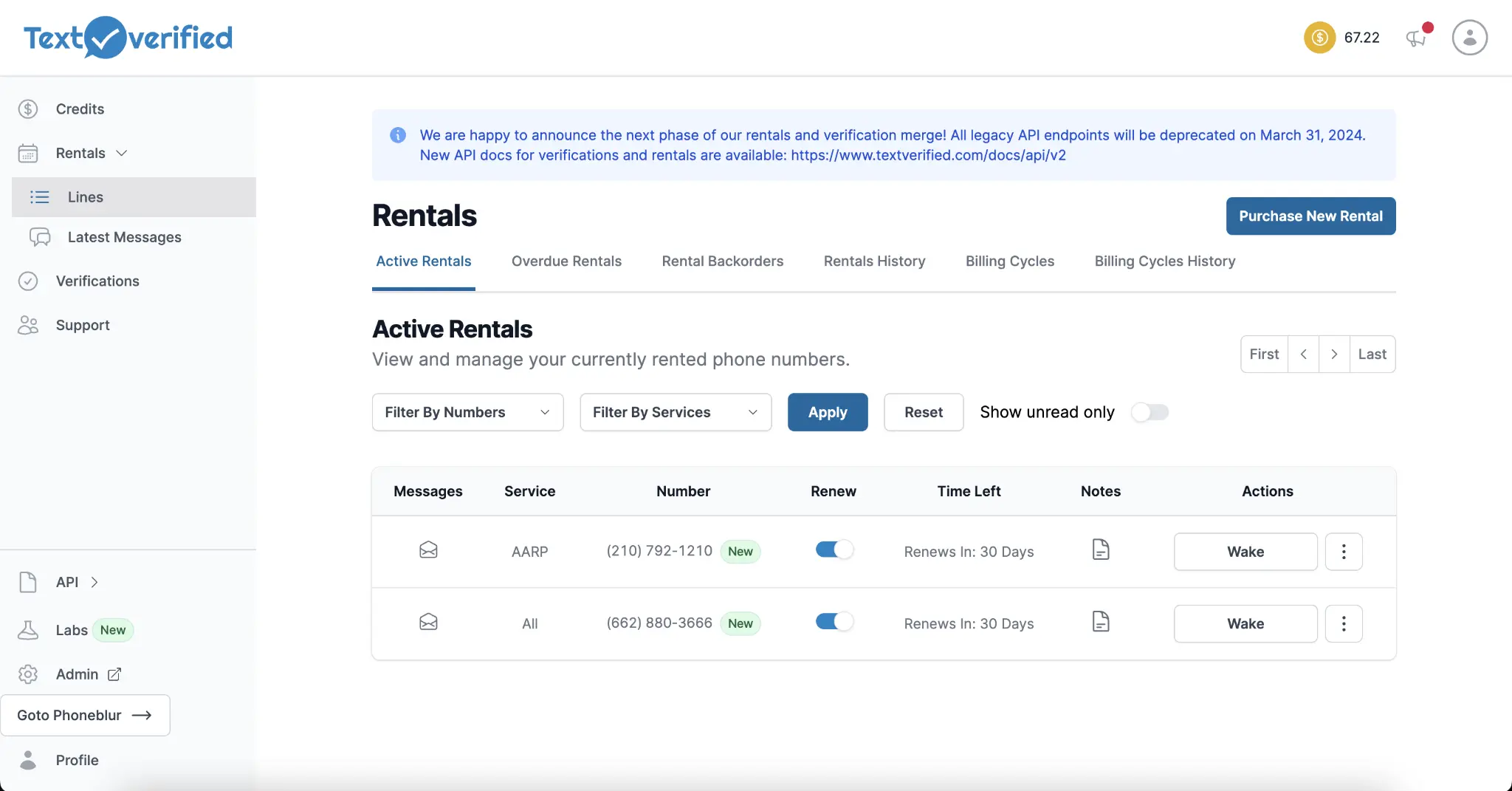
Task: Collapse the Rentals sidebar chevron
Action: click(x=122, y=153)
